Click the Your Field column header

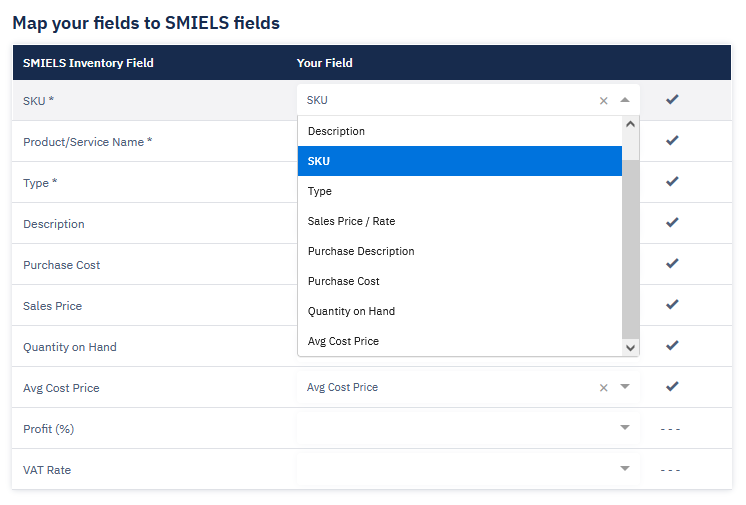coord(324,63)
